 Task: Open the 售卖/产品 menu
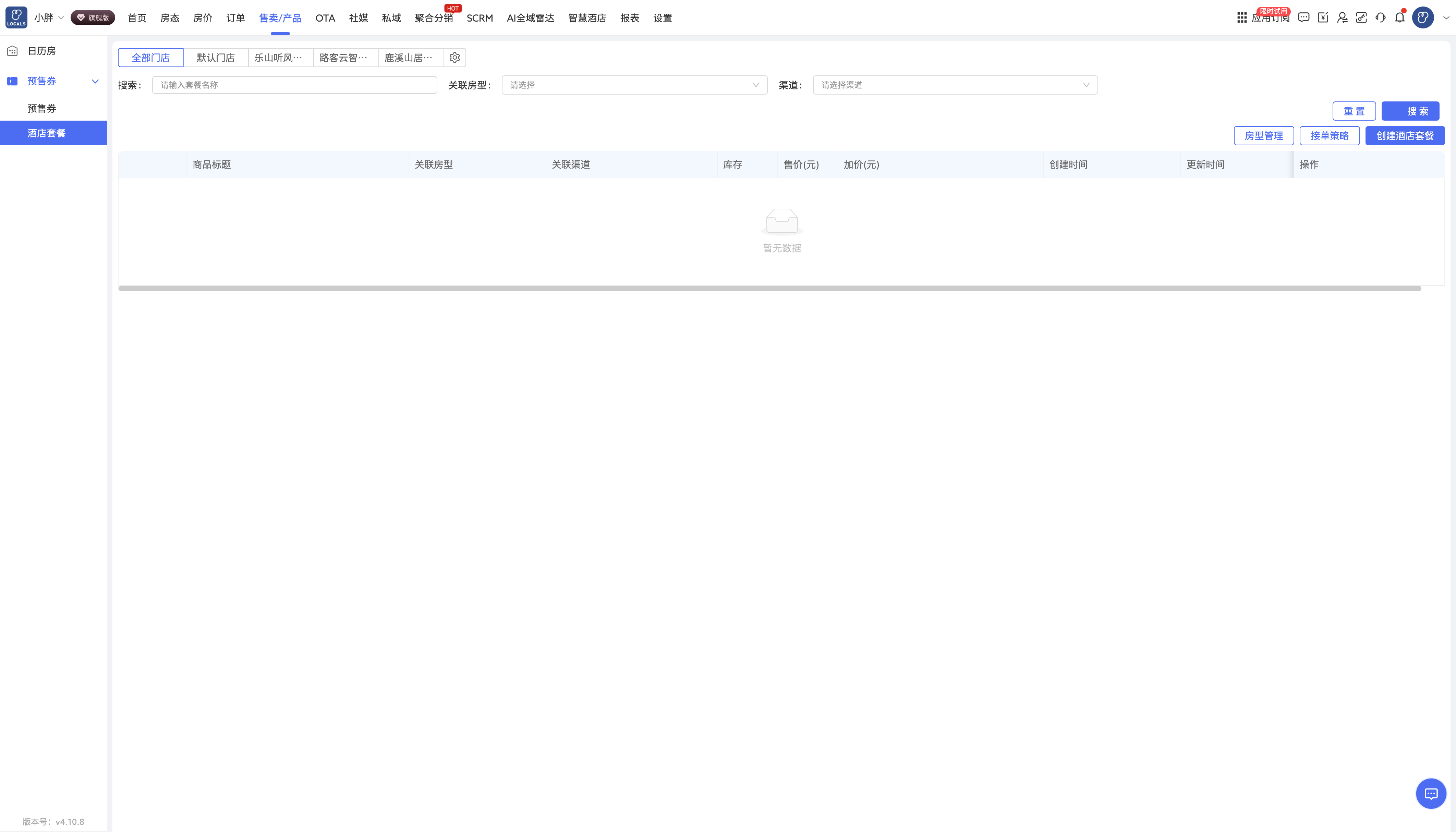coord(280,18)
